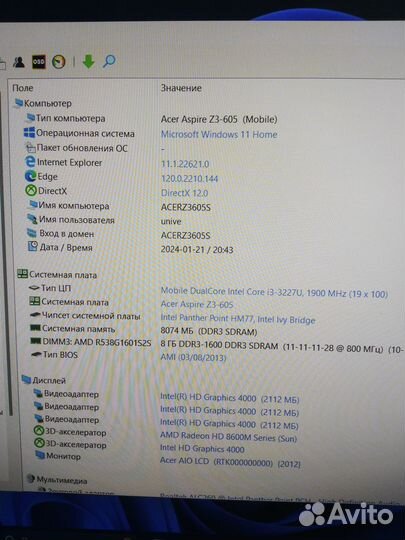Click the Тип BIOS chip icon
This screenshot has height=540, width=405.
click(x=36, y=354)
